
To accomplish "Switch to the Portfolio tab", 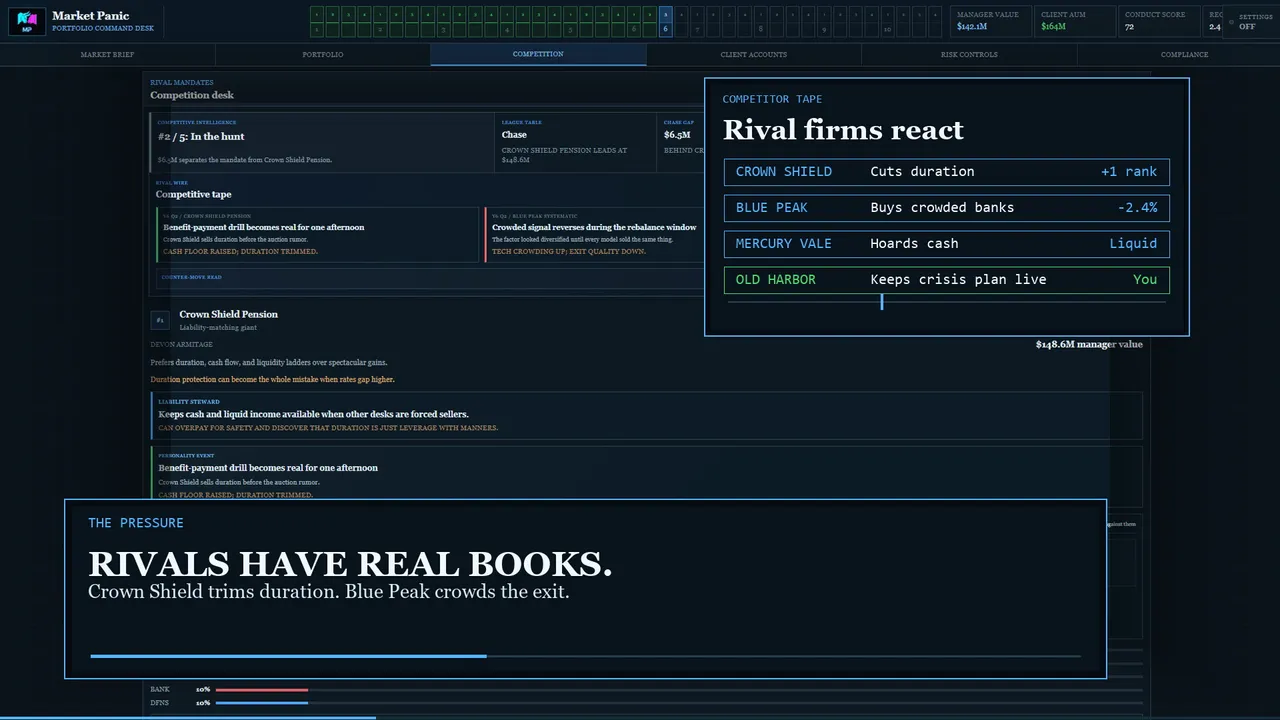I will (323, 55).
